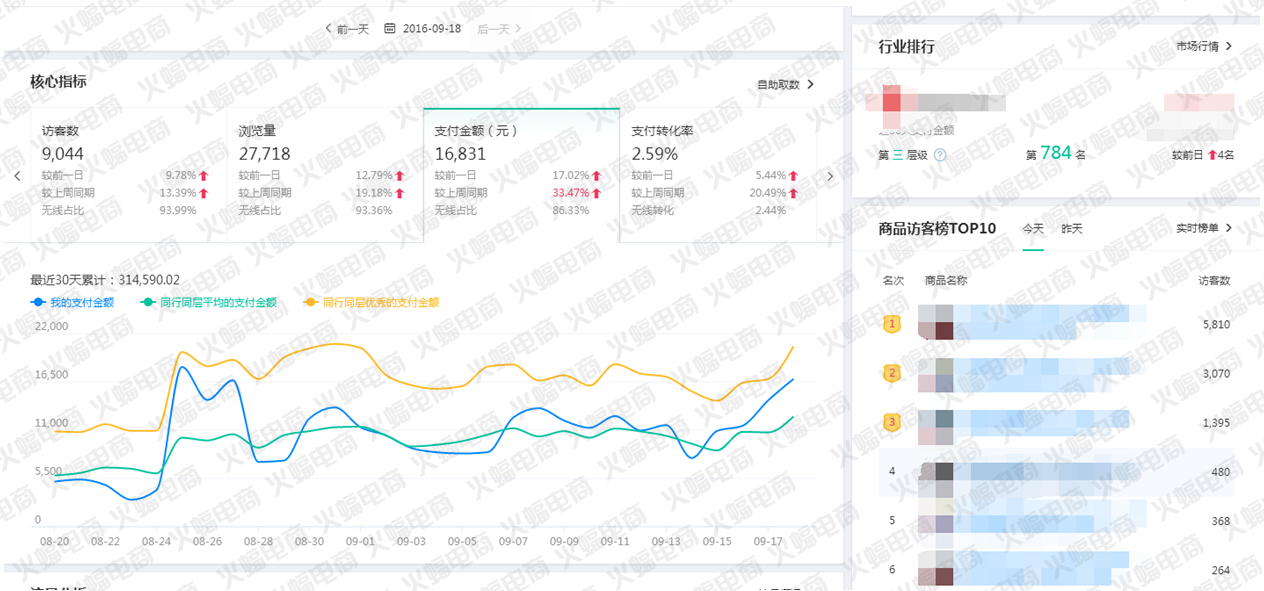Open 实时榜单 link

1204,228
